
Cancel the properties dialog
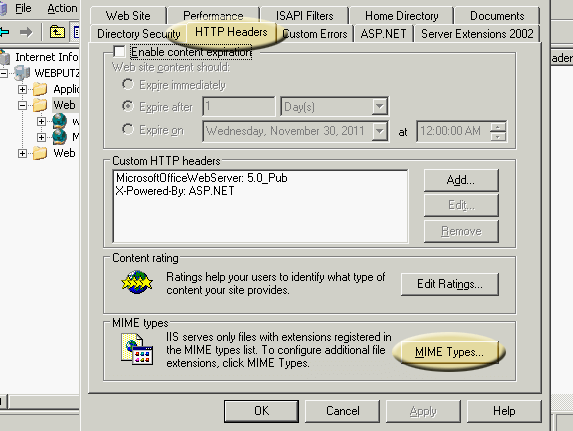pos(342,411)
